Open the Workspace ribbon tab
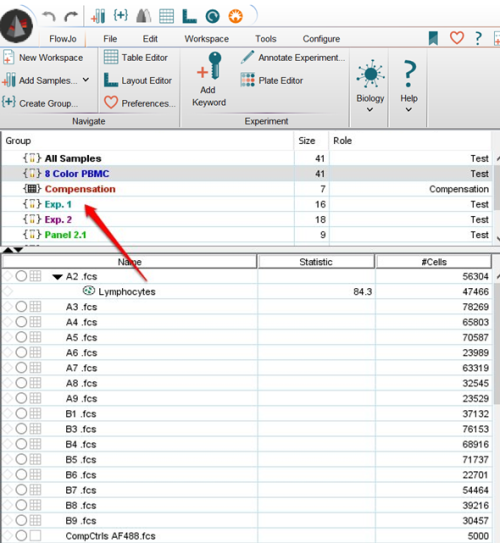 pyautogui.click(x=206, y=39)
